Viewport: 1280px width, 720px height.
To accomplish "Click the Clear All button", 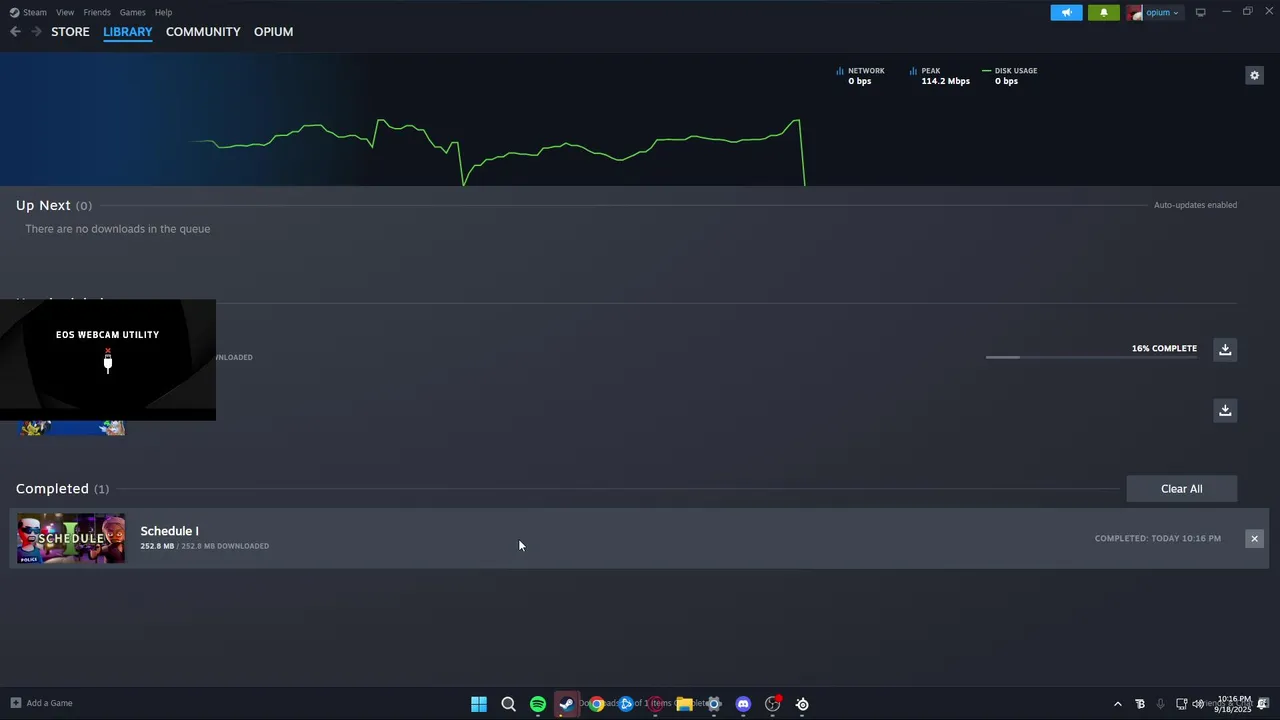I will coord(1182,489).
